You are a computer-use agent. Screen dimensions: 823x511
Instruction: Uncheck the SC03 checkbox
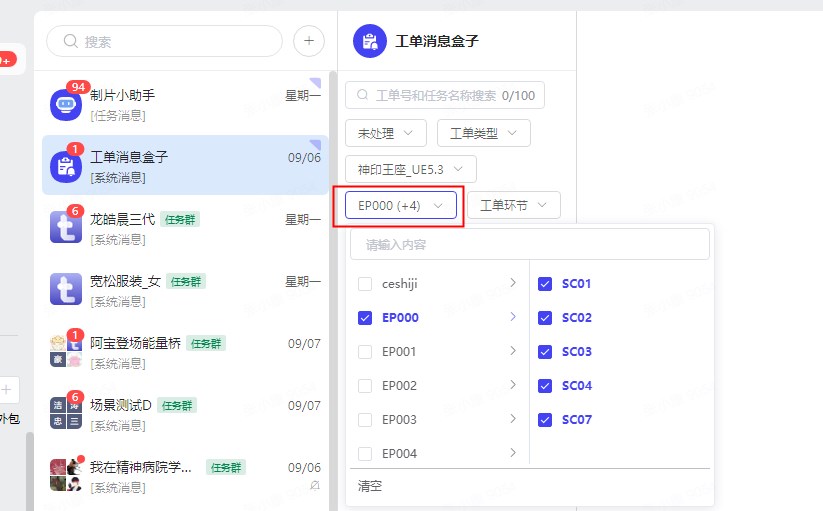[545, 352]
